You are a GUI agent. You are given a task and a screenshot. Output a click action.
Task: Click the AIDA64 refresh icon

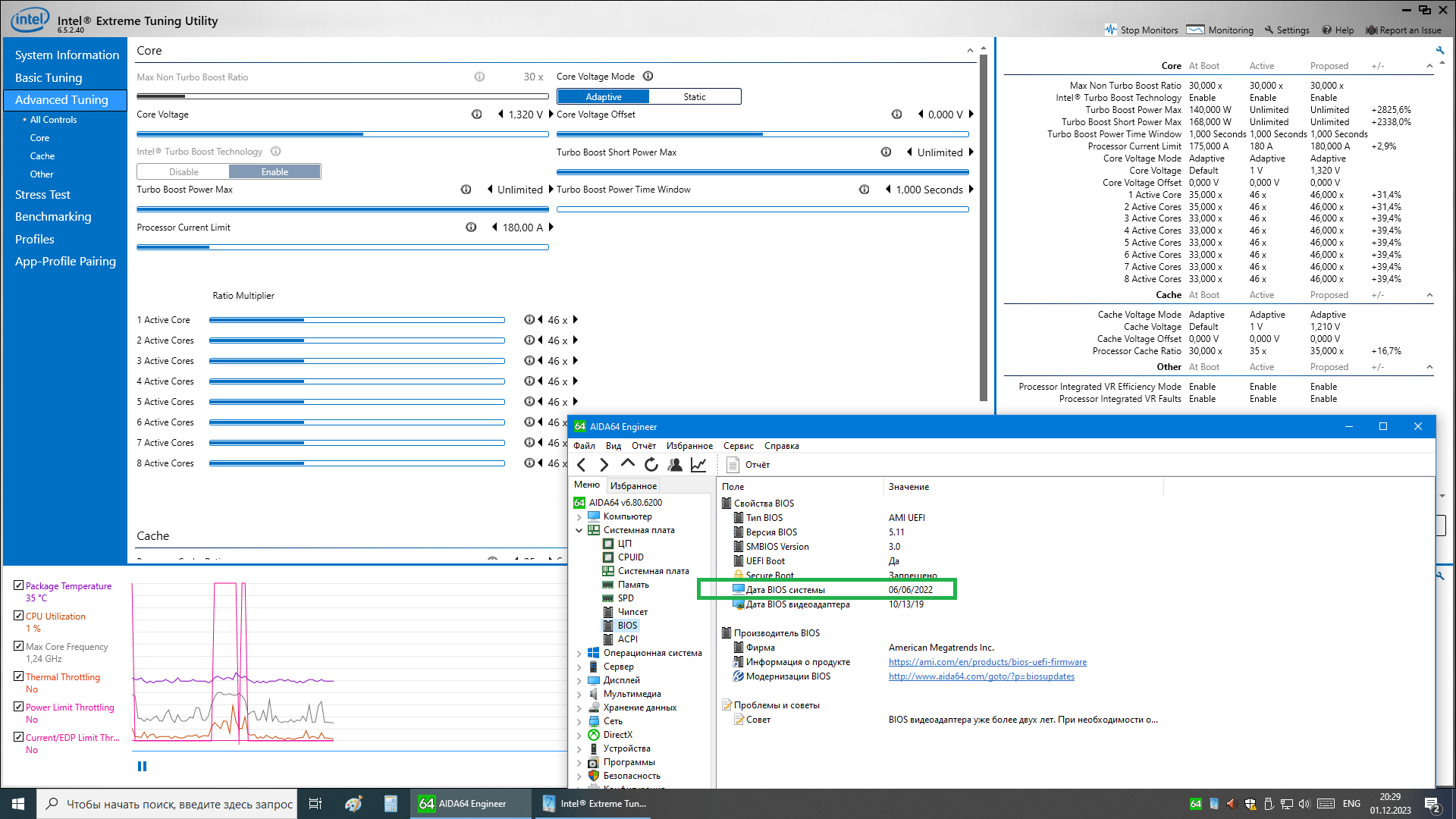point(651,465)
